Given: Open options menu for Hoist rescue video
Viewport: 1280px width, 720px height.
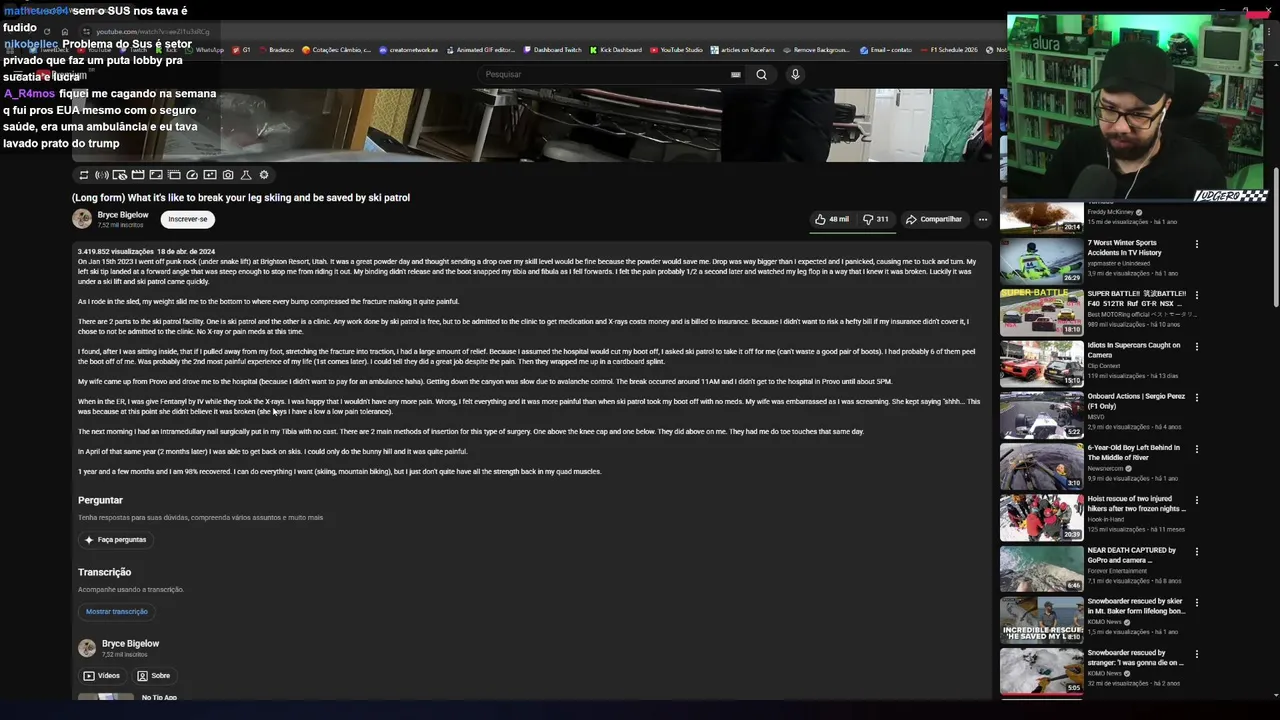Looking at the screenshot, I should pyautogui.click(x=1196, y=500).
